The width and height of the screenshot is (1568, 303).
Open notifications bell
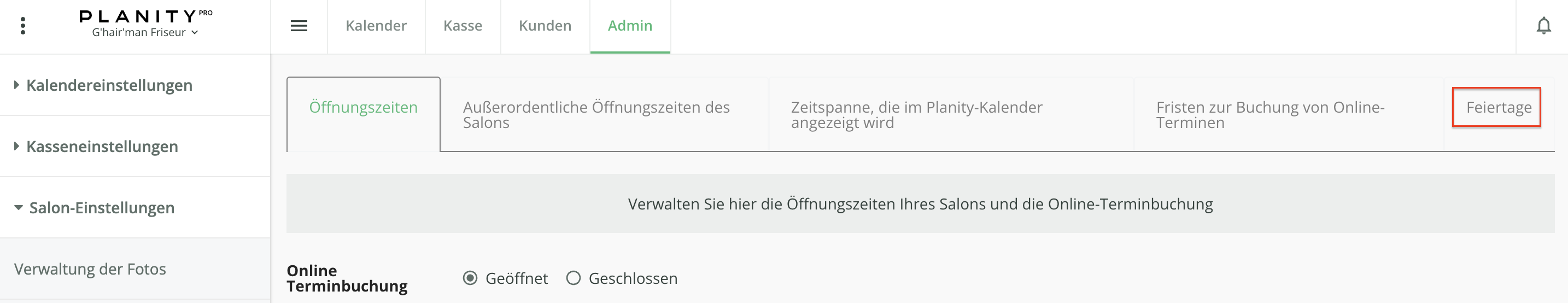click(1543, 26)
